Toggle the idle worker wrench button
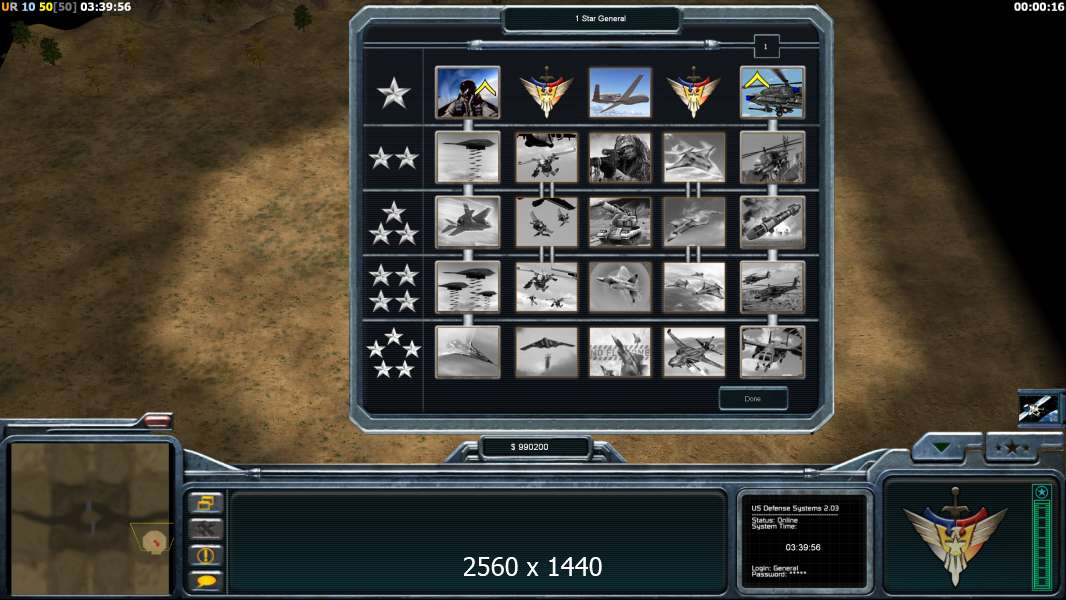1066x600 pixels. click(x=205, y=529)
